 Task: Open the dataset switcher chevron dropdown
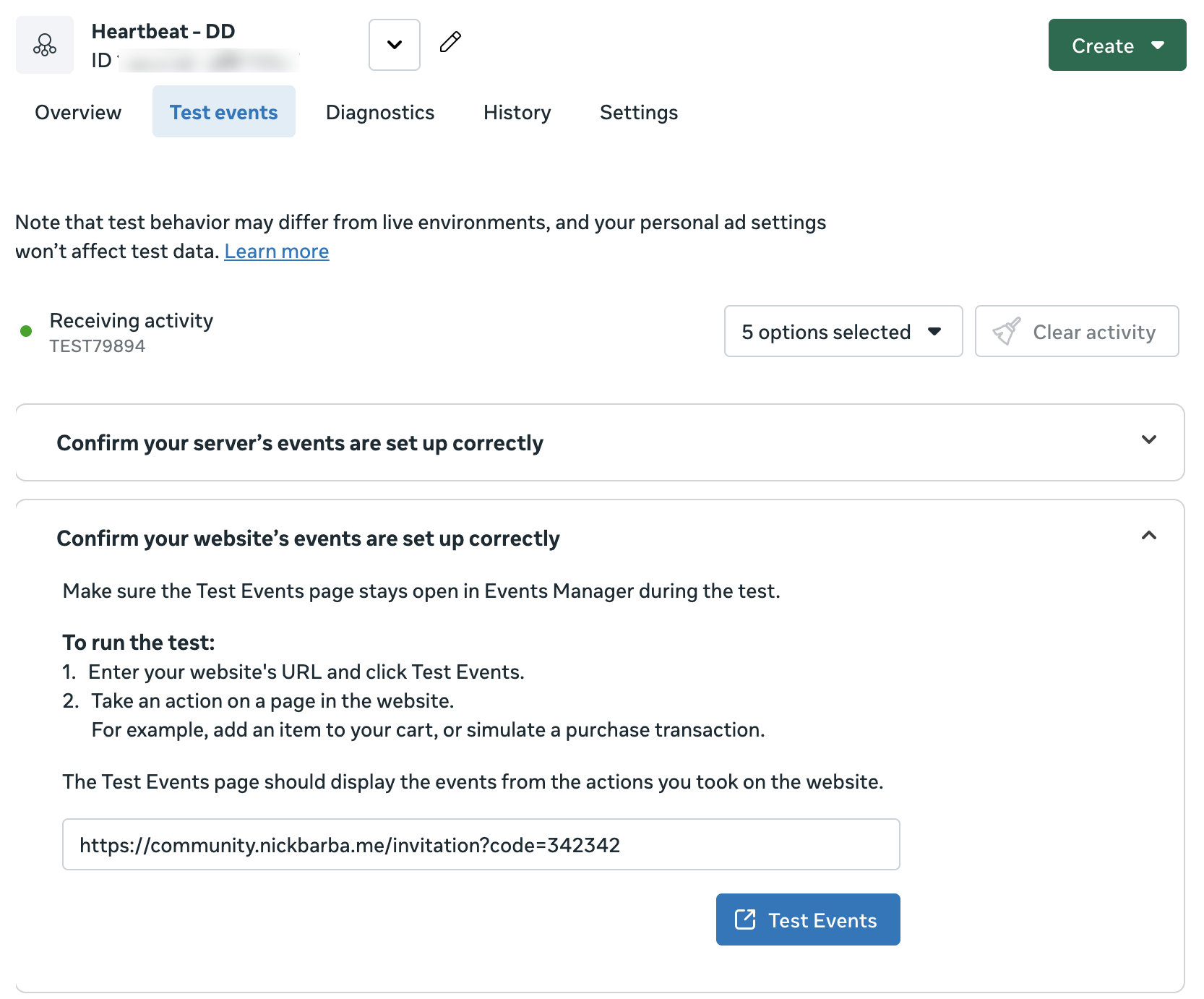click(394, 45)
